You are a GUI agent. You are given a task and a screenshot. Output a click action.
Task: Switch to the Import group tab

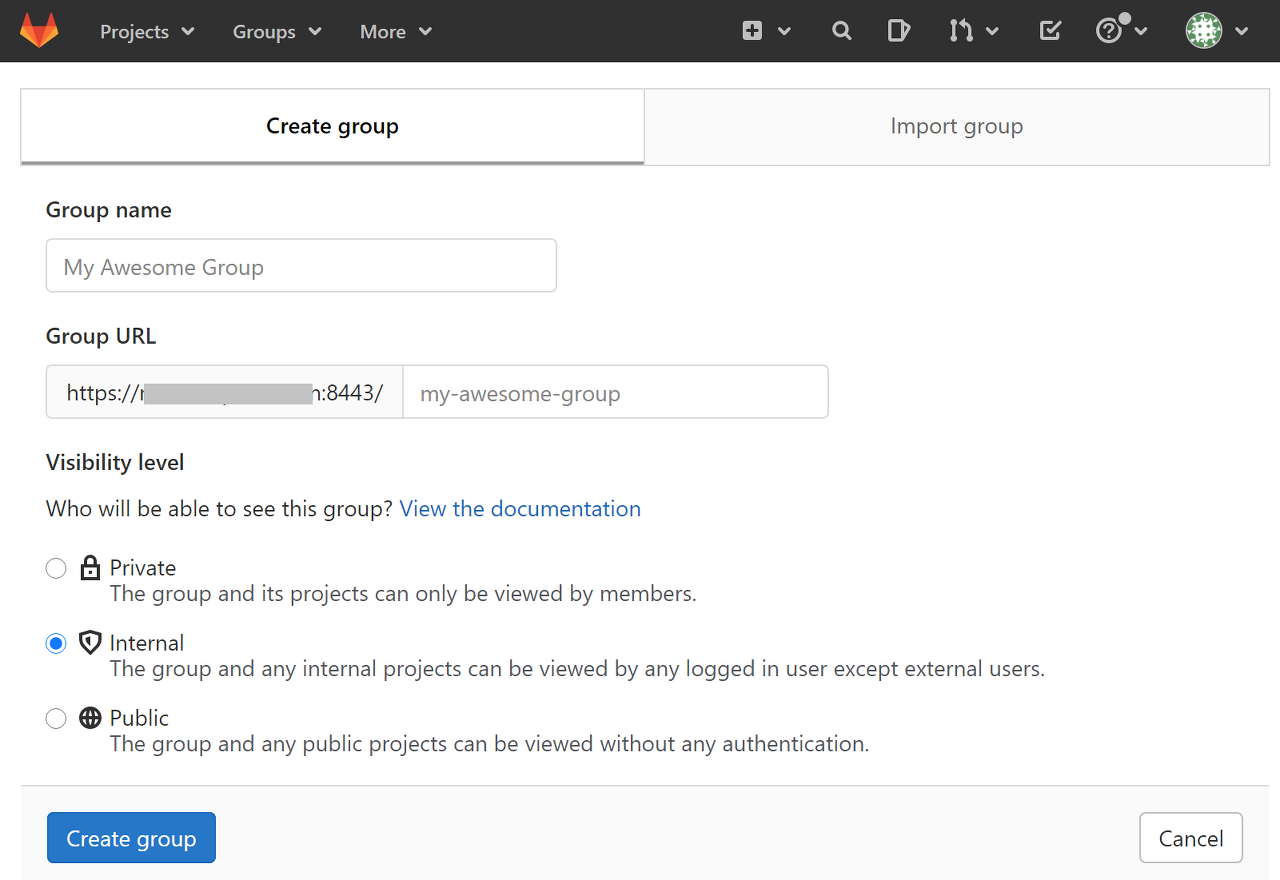click(x=956, y=126)
